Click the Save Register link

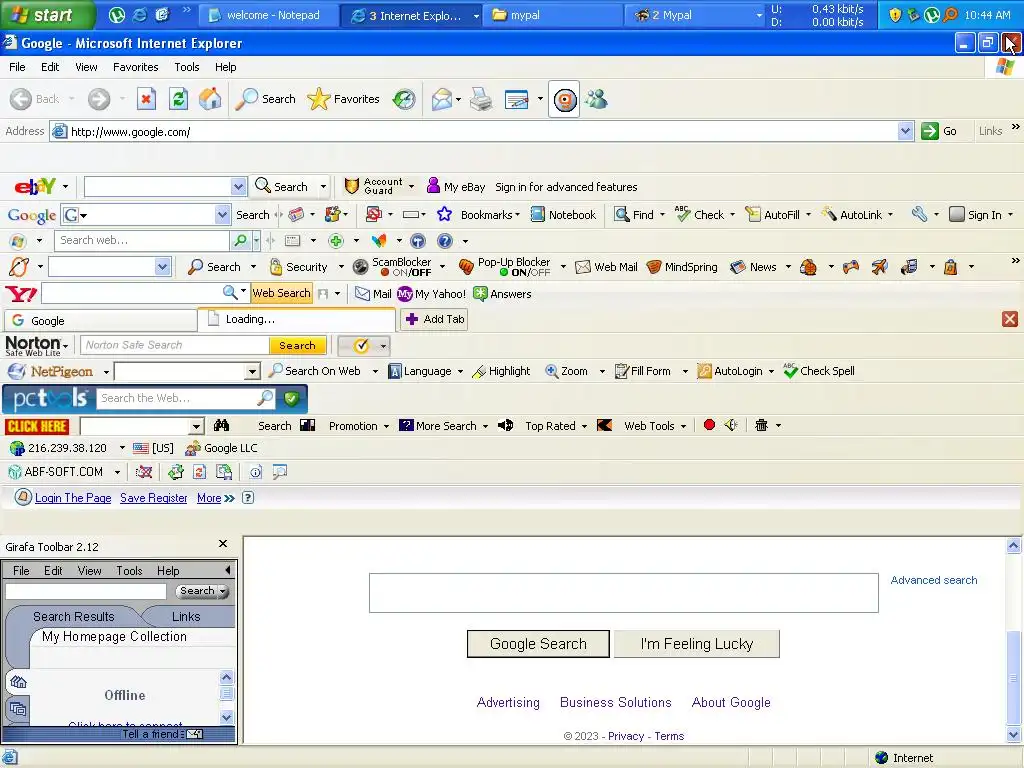pyautogui.click(x=153, y=498)
